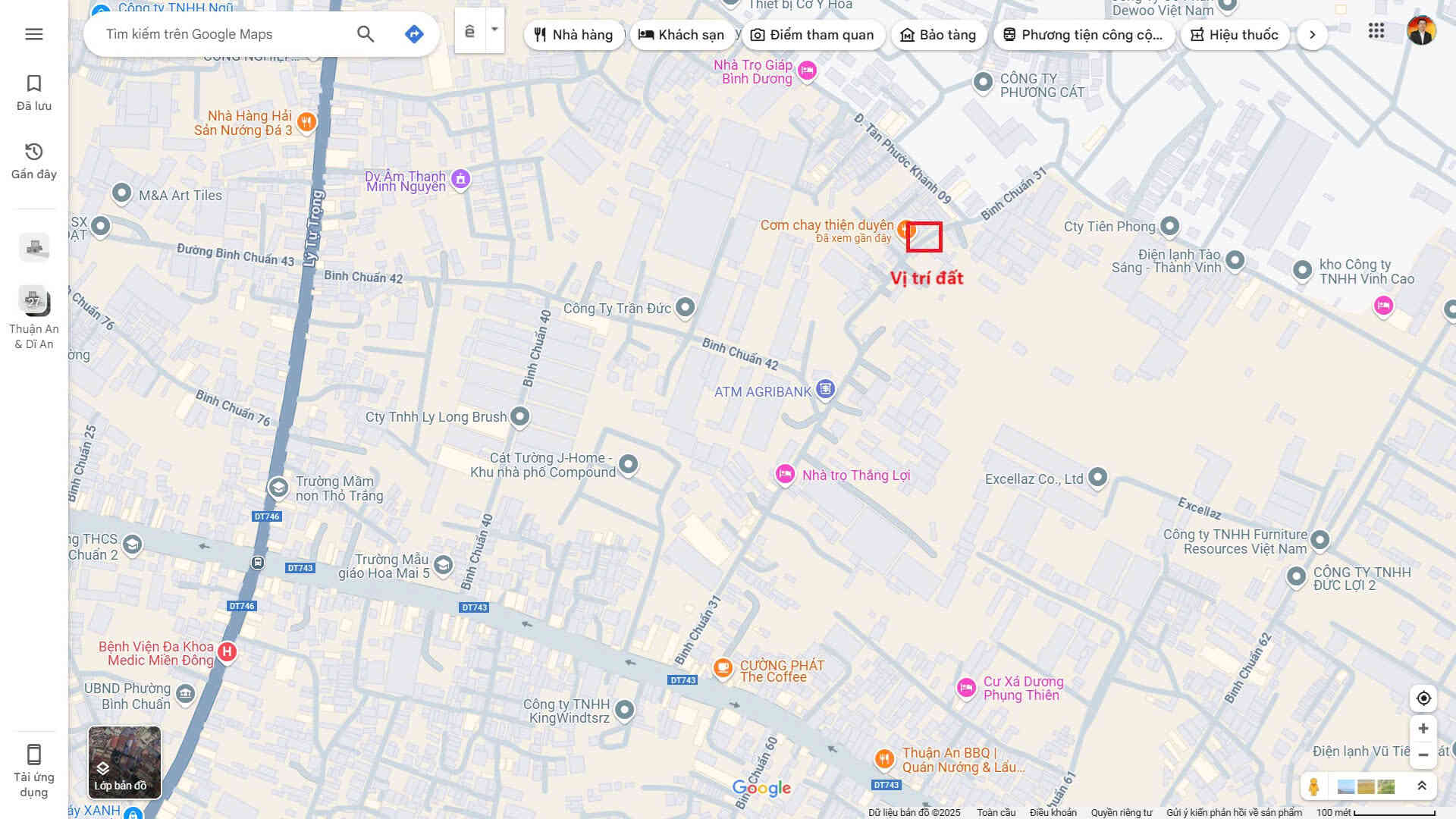
Task: Open the dropdown arrow beside print icon
Action: pos(494,30)
